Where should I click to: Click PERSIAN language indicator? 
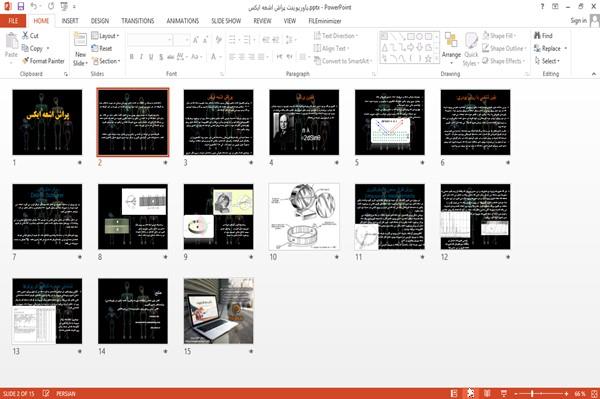pyautogui.click(x=66, y=394)
